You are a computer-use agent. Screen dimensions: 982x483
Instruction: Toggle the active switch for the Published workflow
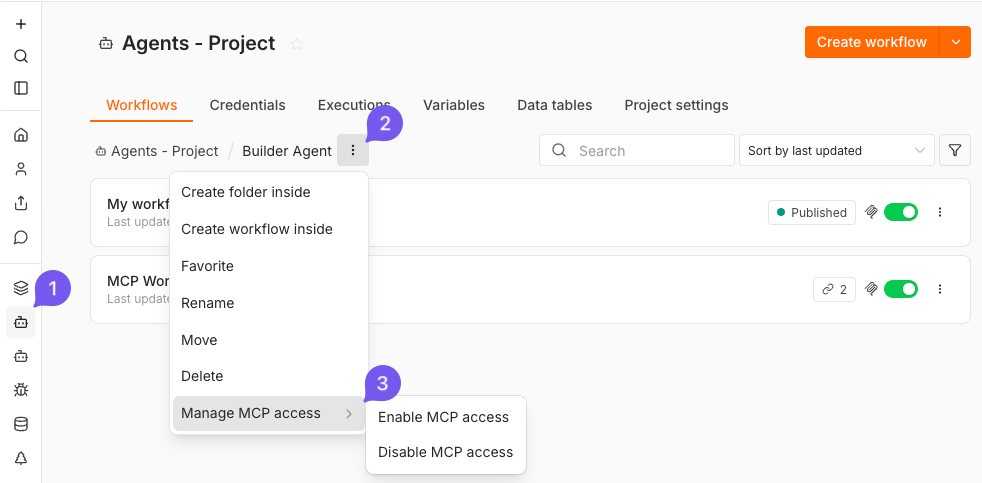[x=901, y=212]
